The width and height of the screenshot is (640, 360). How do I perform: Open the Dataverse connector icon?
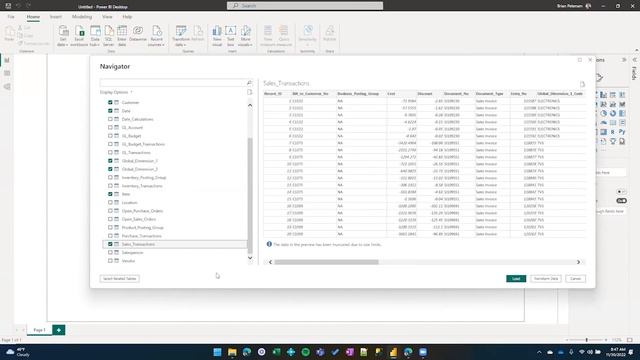[x=138, y=31]
